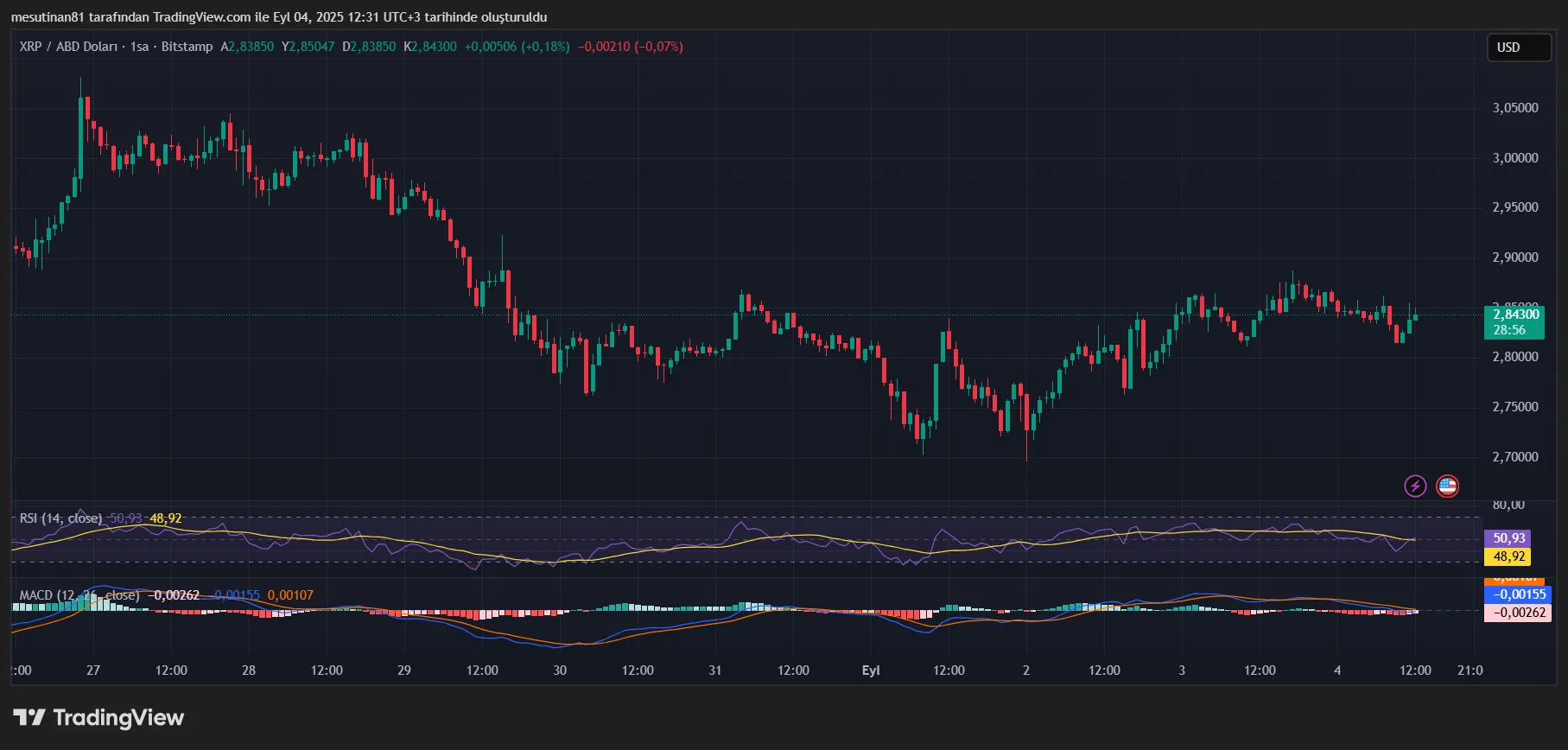Image resolution: width=1568 pixels, height=750 pixels.
Task: Click the 2,75000 price scale label
Action: pos(1515,407)
